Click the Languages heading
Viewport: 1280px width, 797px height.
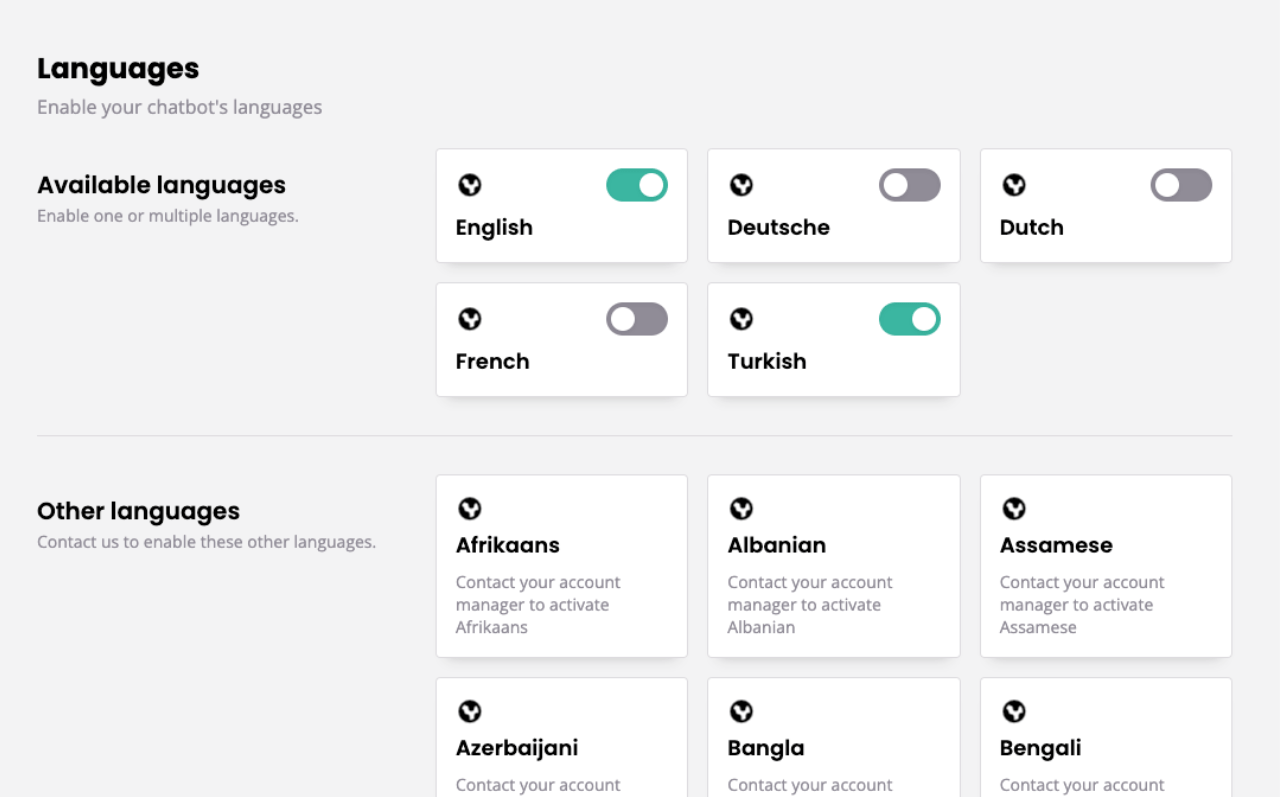[117, 68]
